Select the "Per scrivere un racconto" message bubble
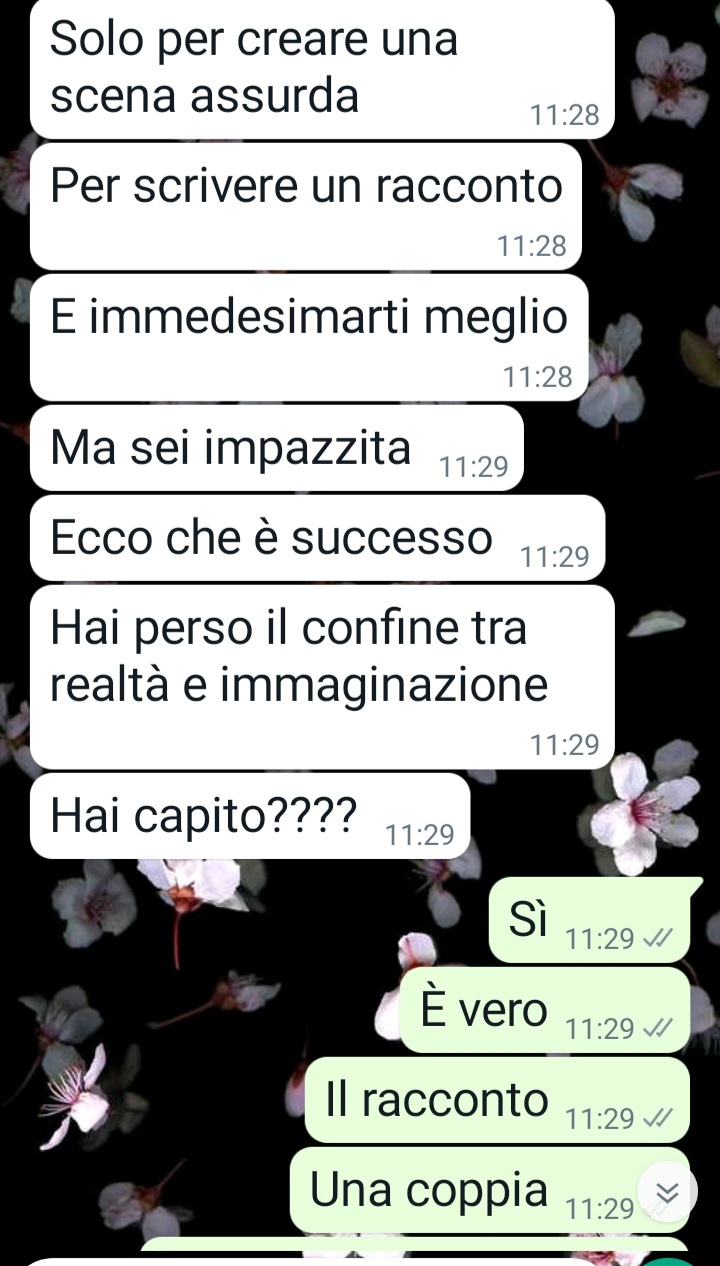 [x=307, y=206]
